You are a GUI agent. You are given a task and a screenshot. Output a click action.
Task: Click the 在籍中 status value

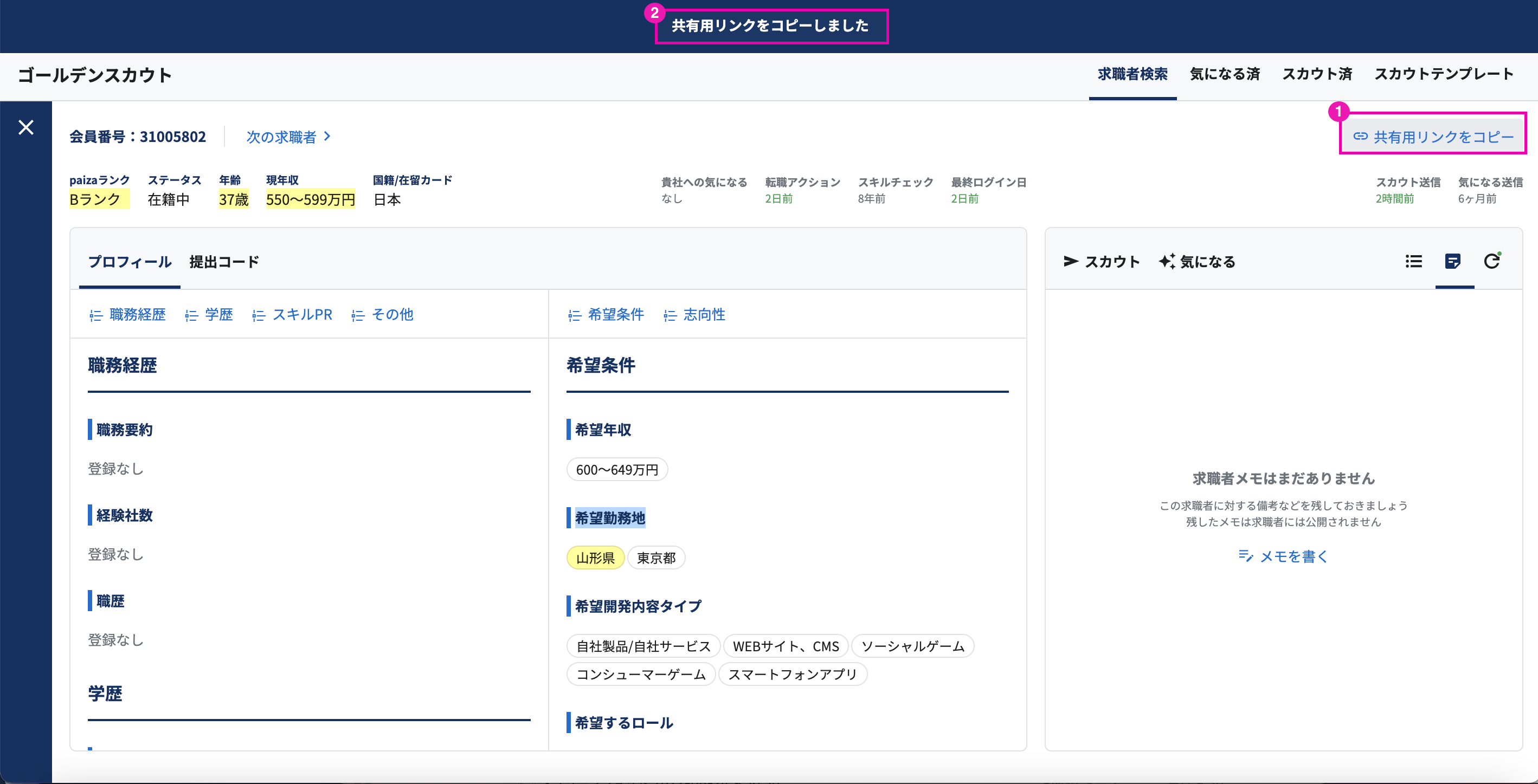[x=169, y=199]
